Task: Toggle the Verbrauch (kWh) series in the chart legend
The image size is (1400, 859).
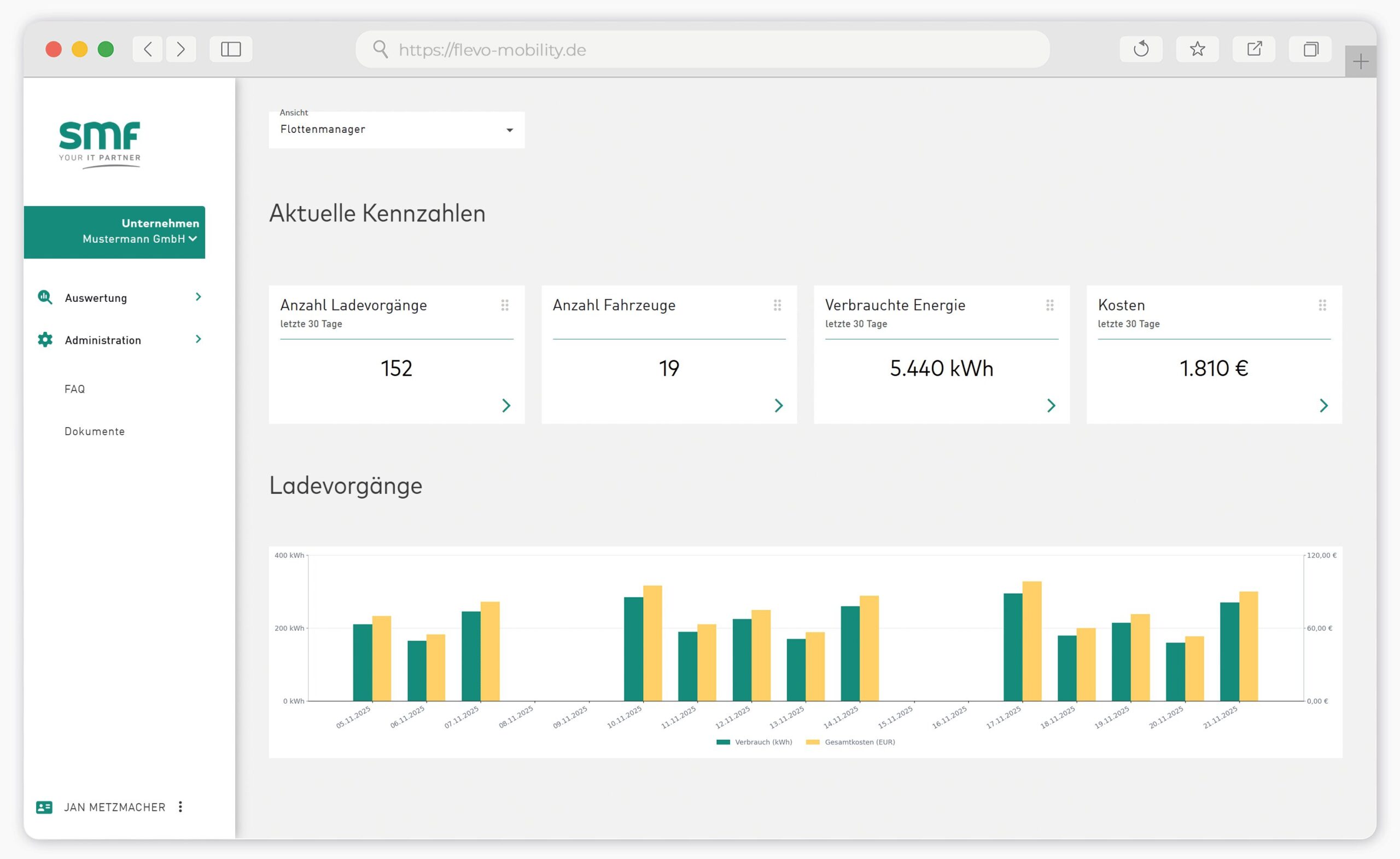Action: point(755,742)
